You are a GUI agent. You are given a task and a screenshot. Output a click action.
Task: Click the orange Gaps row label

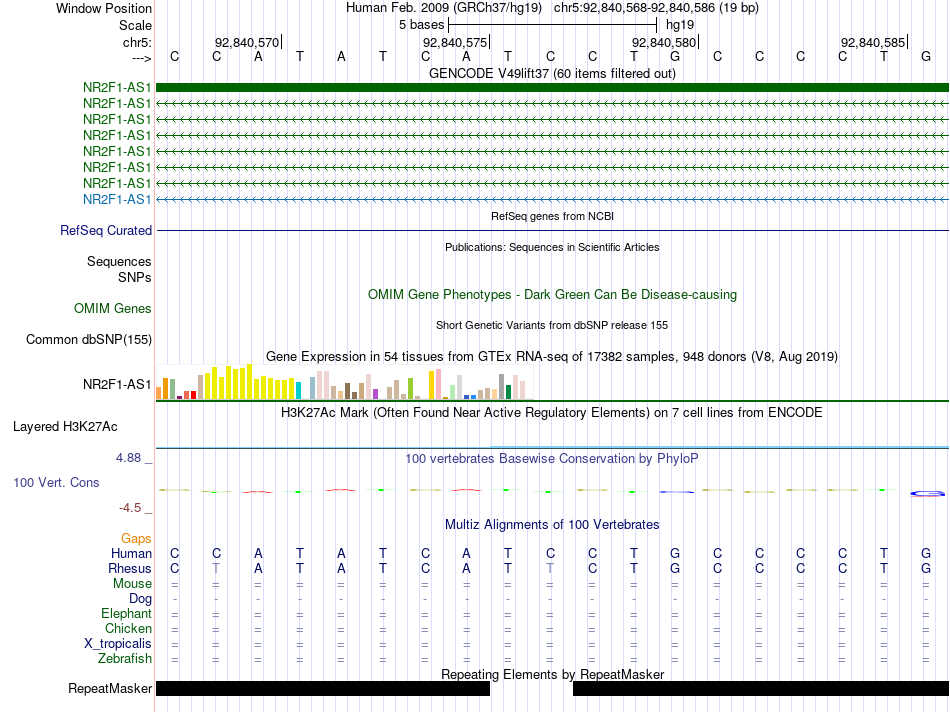click(136, 539)
